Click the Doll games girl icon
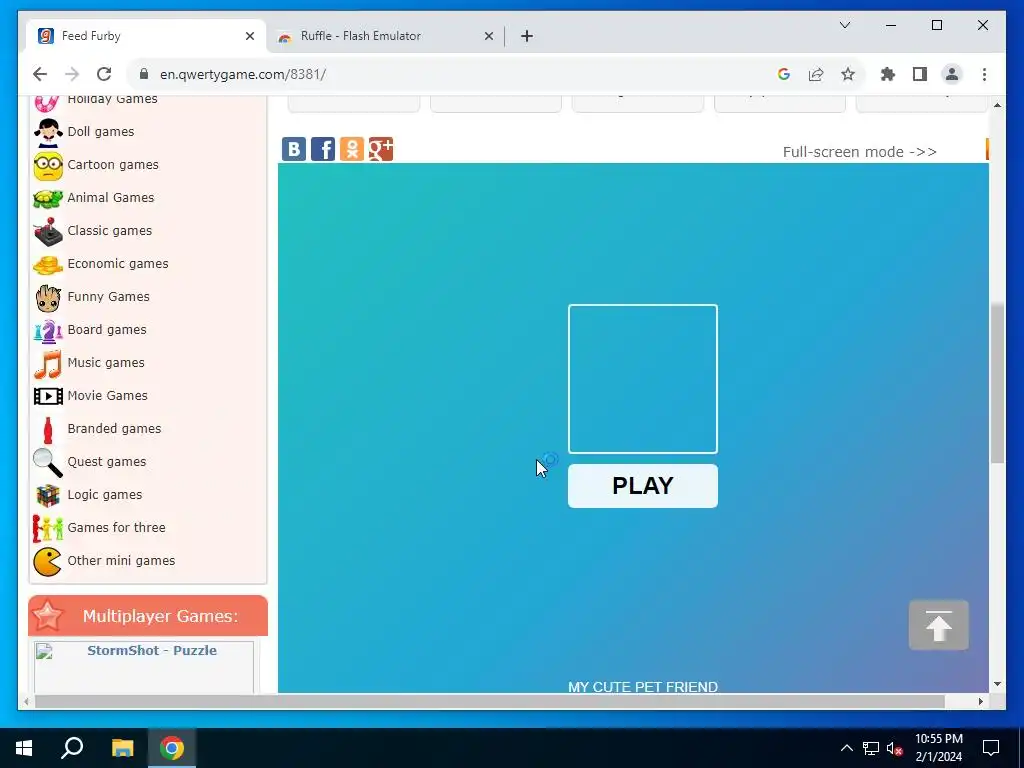This screenshot has width=1024, height=768. 48,132
